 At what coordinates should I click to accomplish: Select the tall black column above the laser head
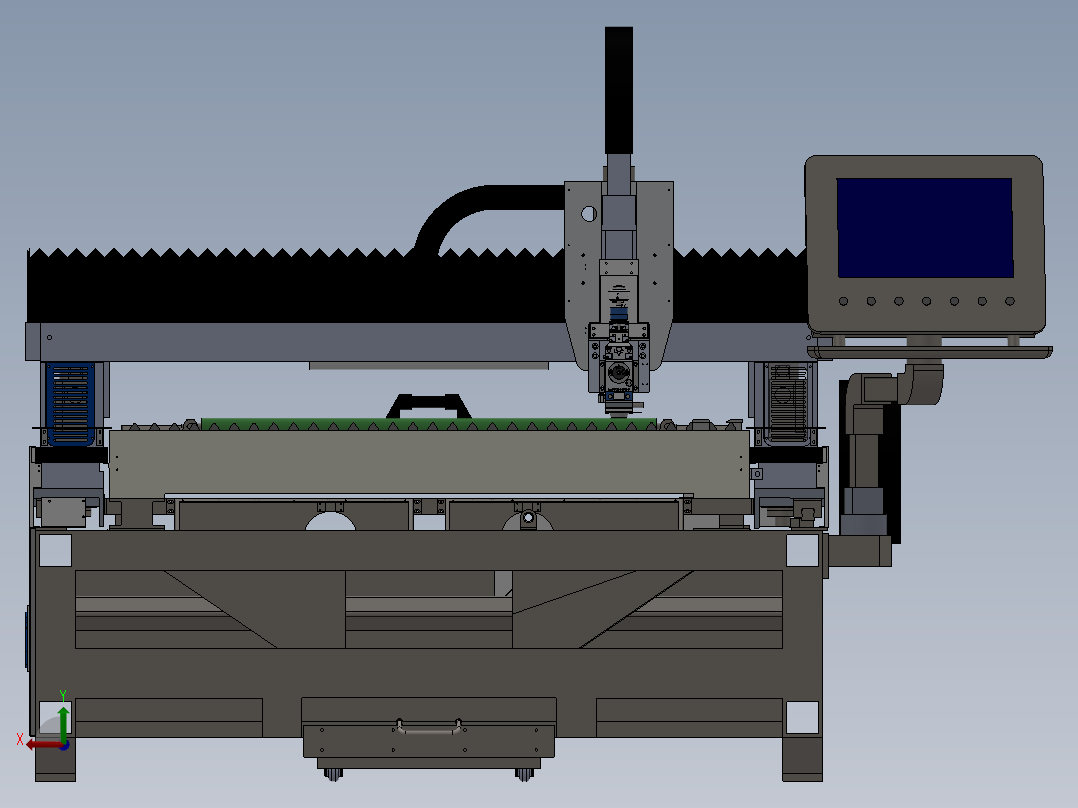tap(619, 90)
